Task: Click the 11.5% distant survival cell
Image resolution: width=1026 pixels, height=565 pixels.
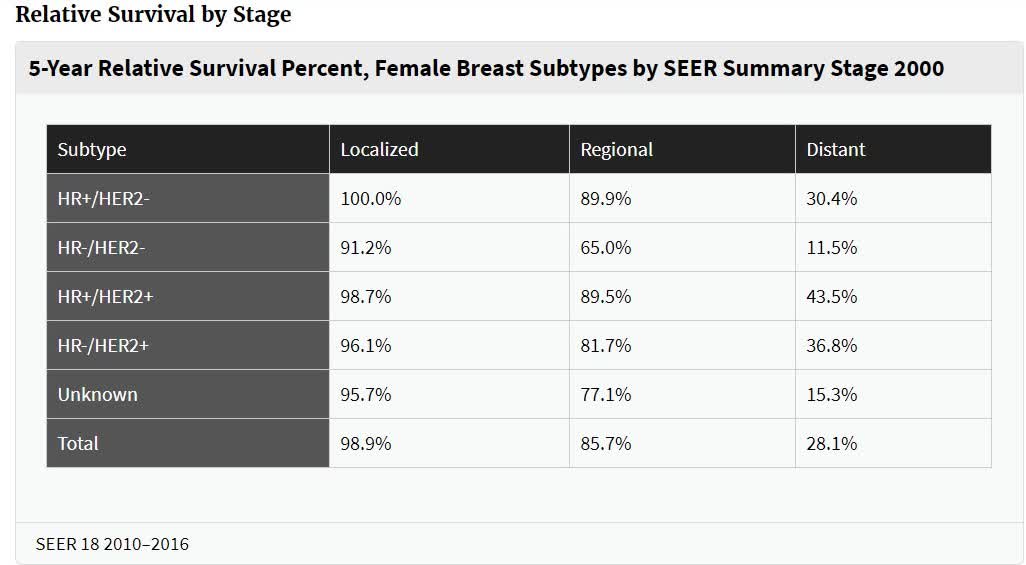Action: click(x=832, y=248)
